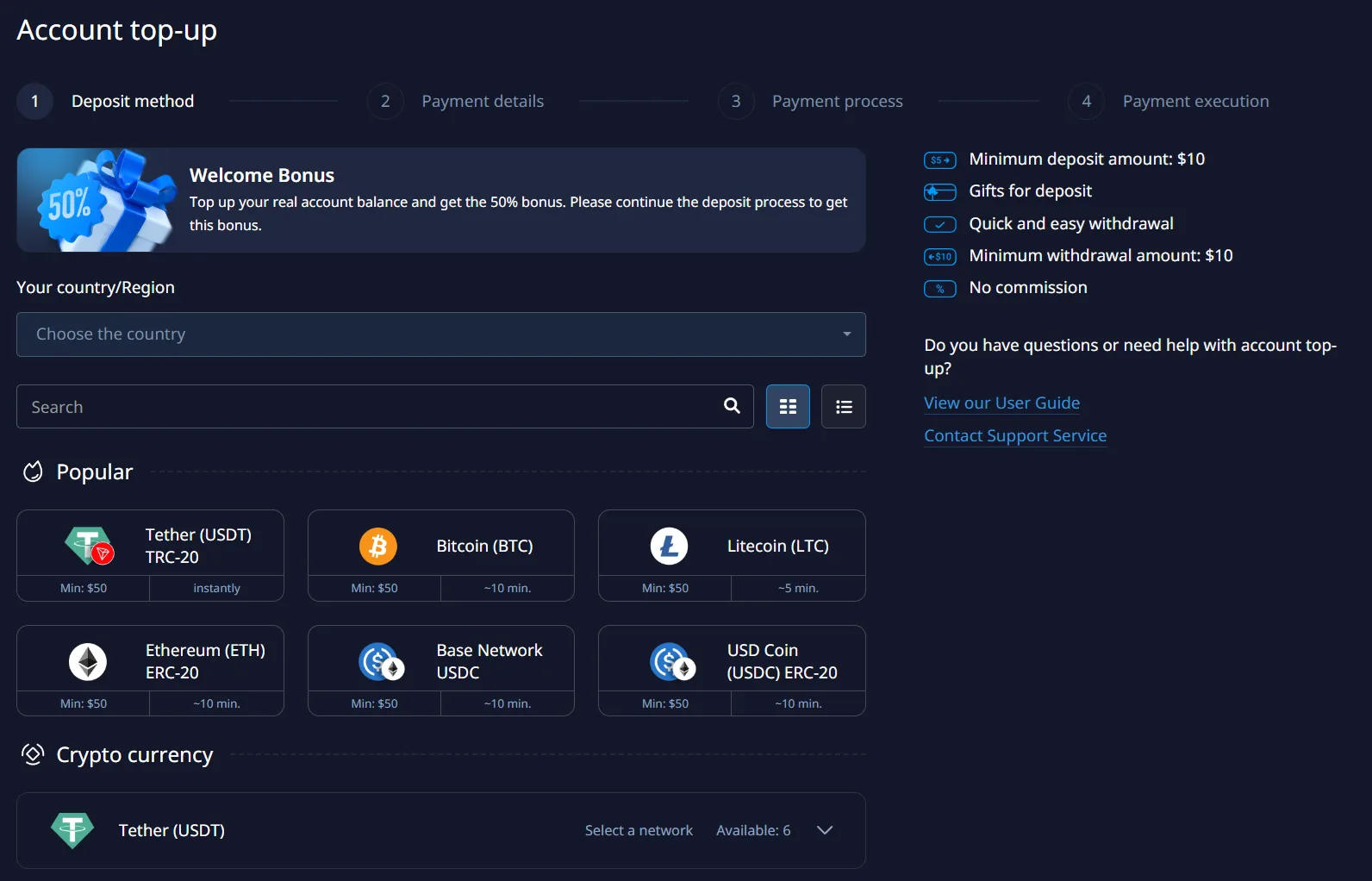Image resolution: width=1372 pixels, height=881 pixels.
Task: Click the USD Coin ERC-20 icon
Action: 672,662
